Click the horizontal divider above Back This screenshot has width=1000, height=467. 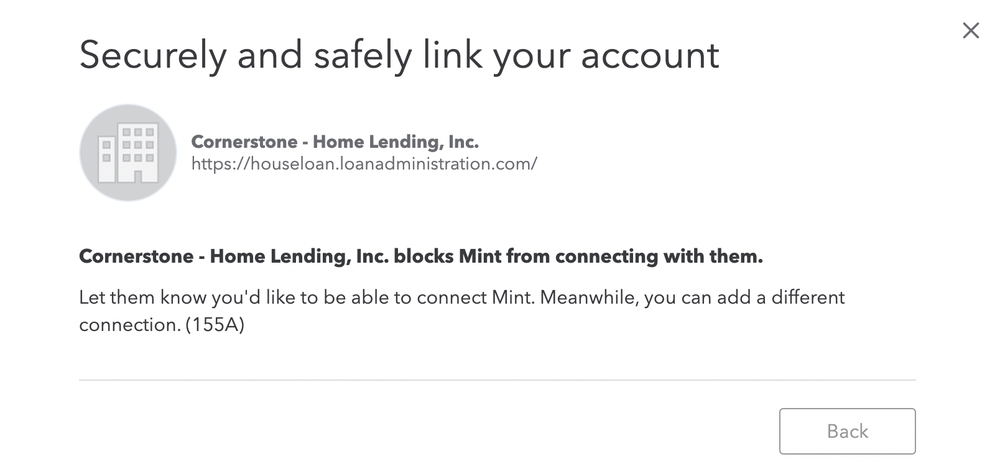(497, 380)
